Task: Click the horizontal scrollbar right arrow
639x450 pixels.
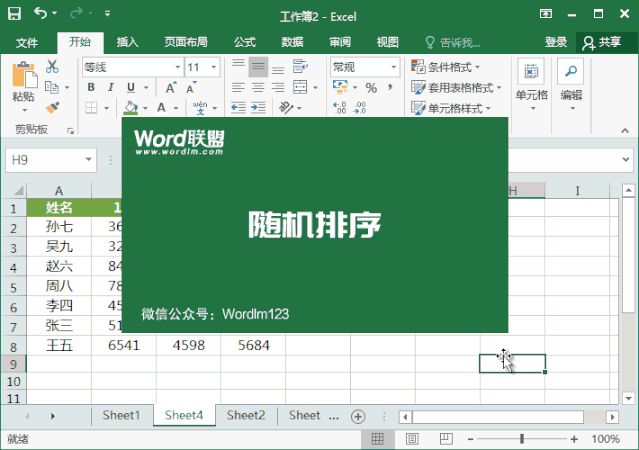Action: pyautogui.click(x=612, y=417)
